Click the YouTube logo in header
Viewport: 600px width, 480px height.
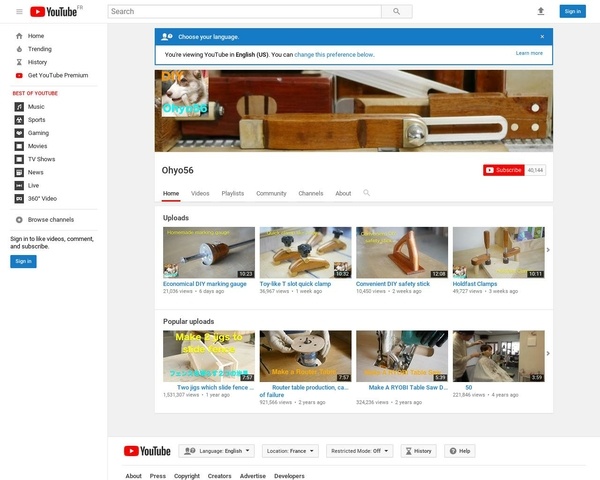pyautogui.click(x=54, y=12)
